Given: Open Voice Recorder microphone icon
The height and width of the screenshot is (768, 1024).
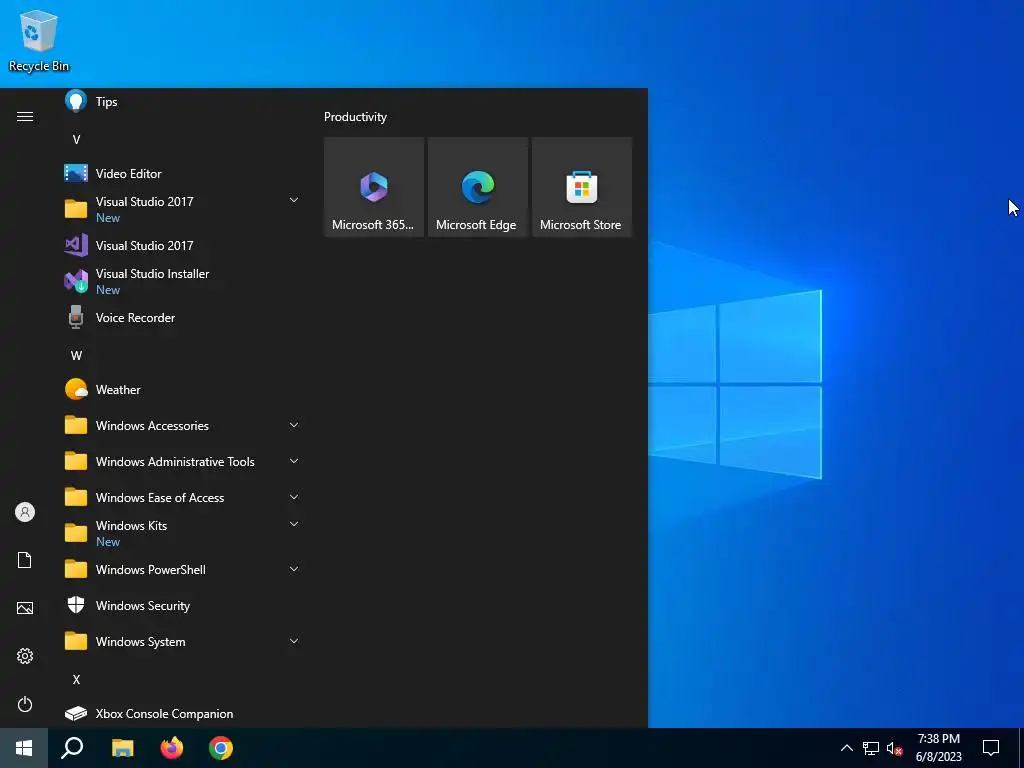Looking at the screenshot, I should pyautogui.click(x=76, y=317).
